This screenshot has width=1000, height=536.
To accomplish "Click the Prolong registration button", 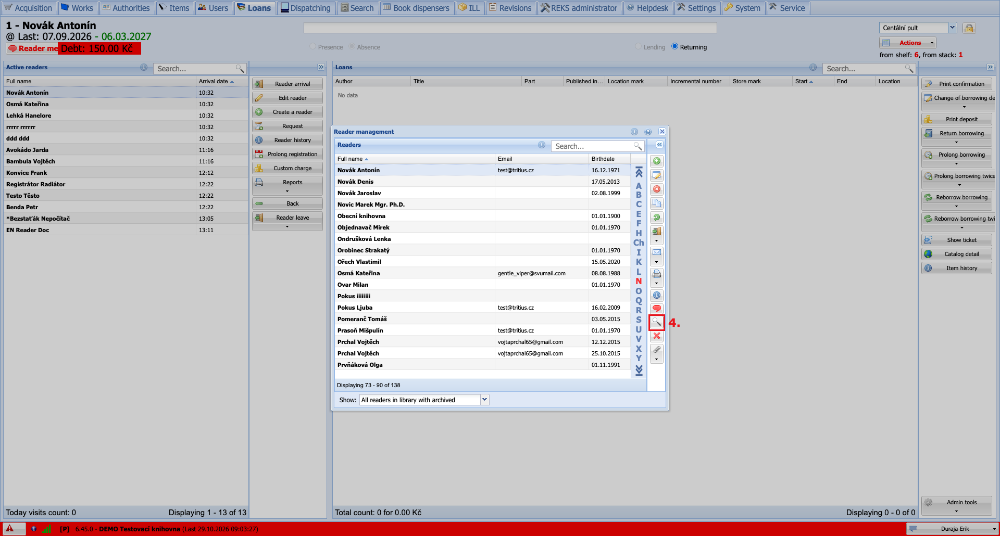I will [x=288, y=154].
